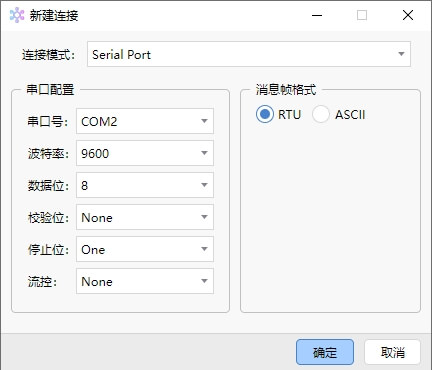
Task: Click the stop bits One value field
Action: pyautogui.click(x=145, y=249)
